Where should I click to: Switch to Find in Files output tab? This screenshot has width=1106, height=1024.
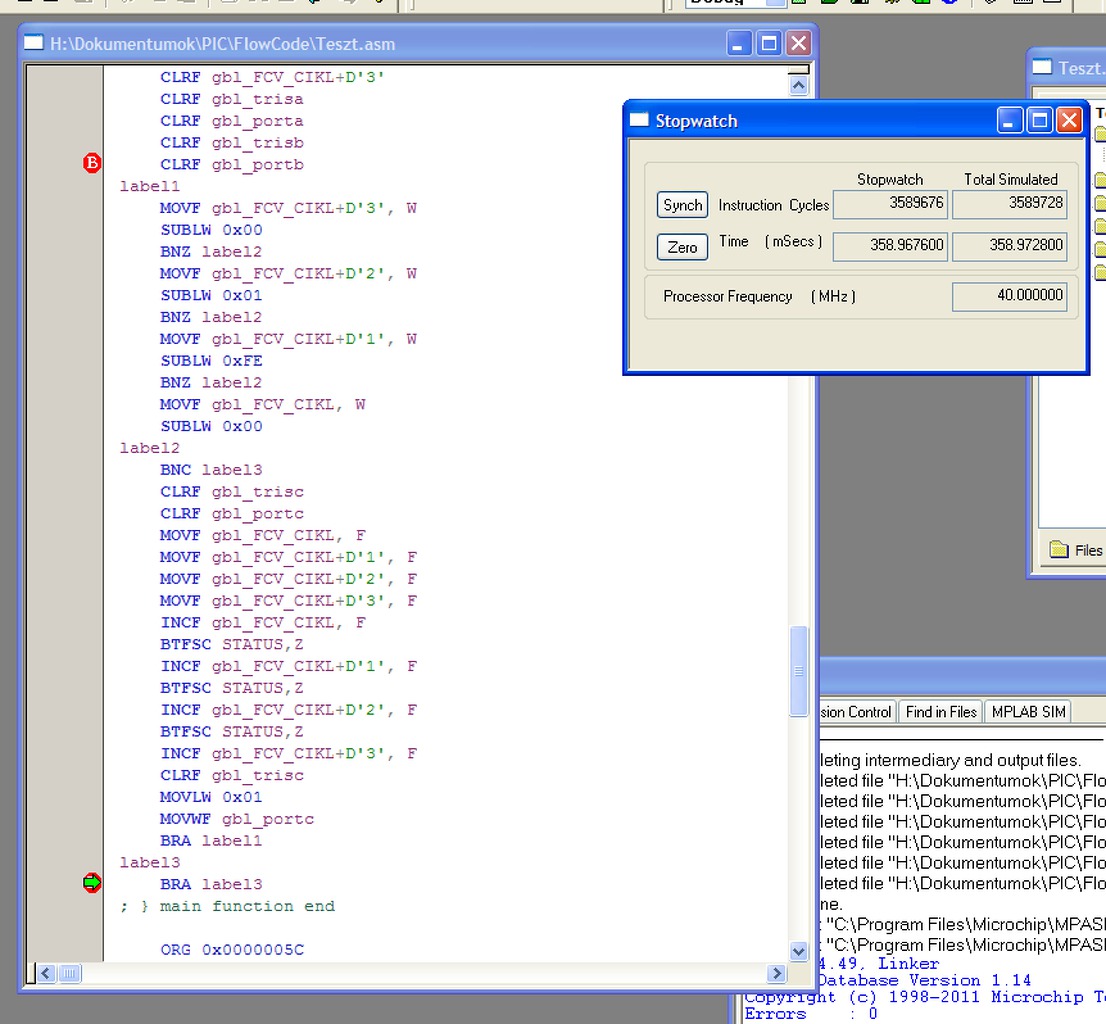pyautogui.click(x=940, y=712)
